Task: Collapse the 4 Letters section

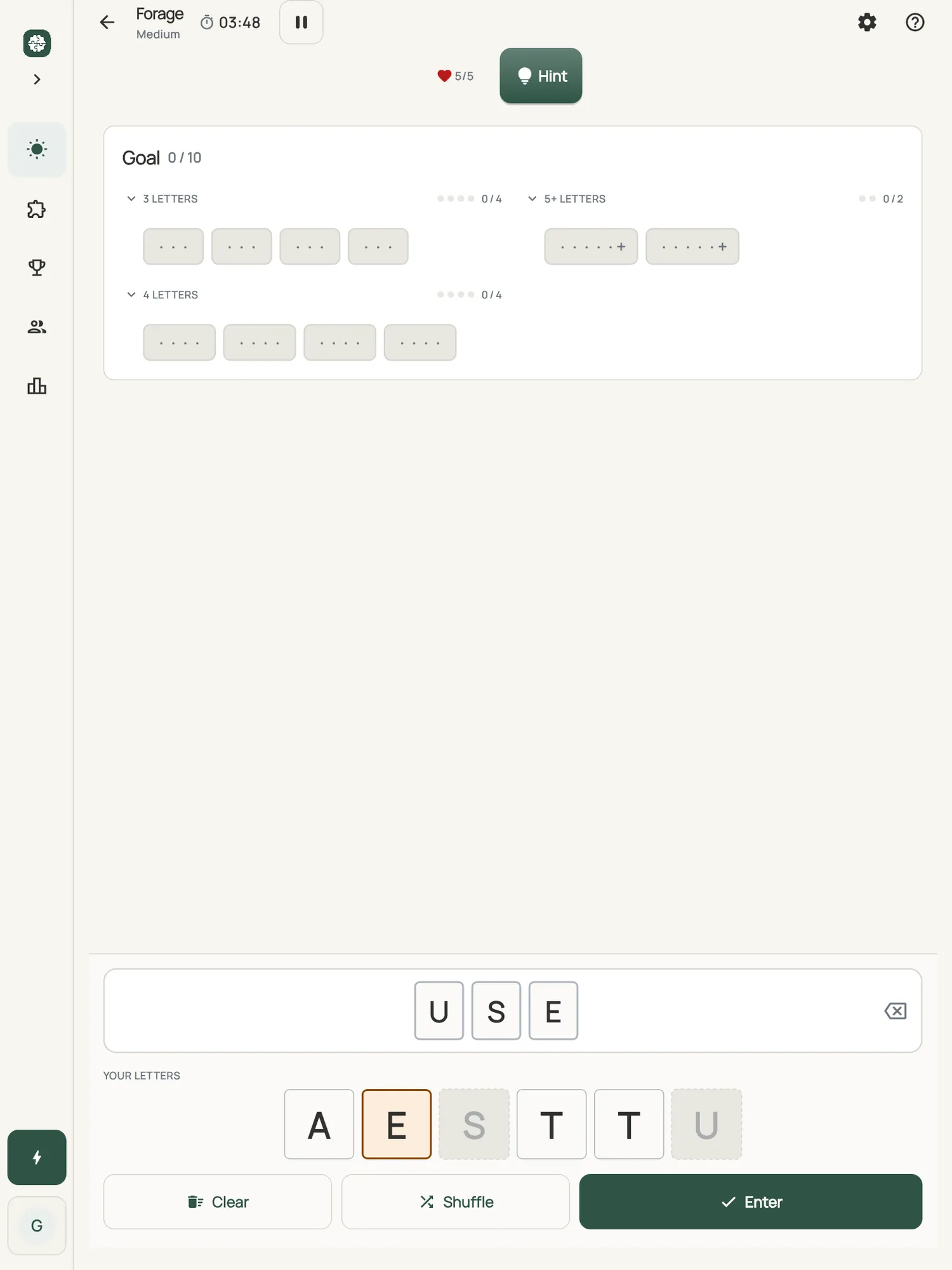Action: point(131,295)
